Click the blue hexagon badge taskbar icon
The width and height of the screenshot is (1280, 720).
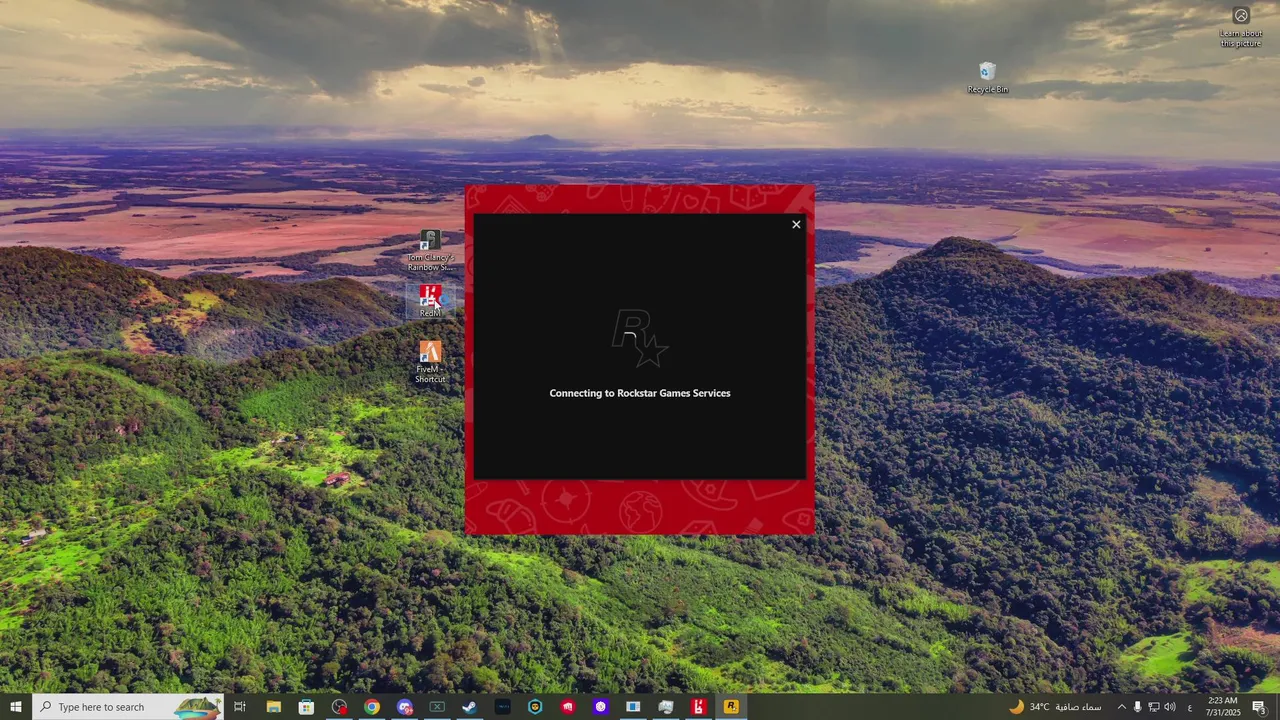pyautogui.click(x=535, y=707)
